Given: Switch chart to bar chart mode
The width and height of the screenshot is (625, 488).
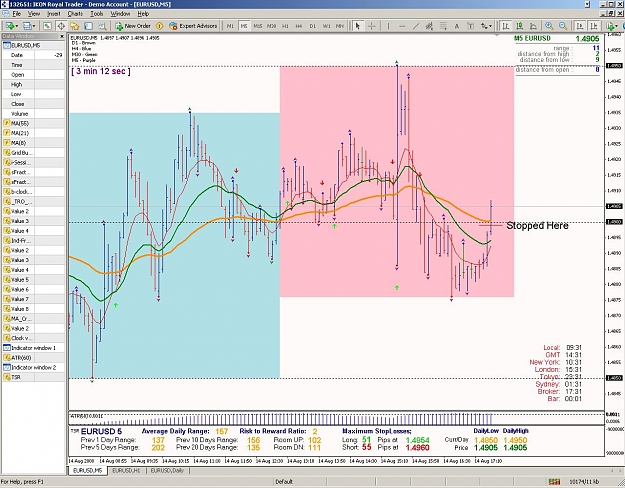Looking at the screenshot, I should coord(506,26).
